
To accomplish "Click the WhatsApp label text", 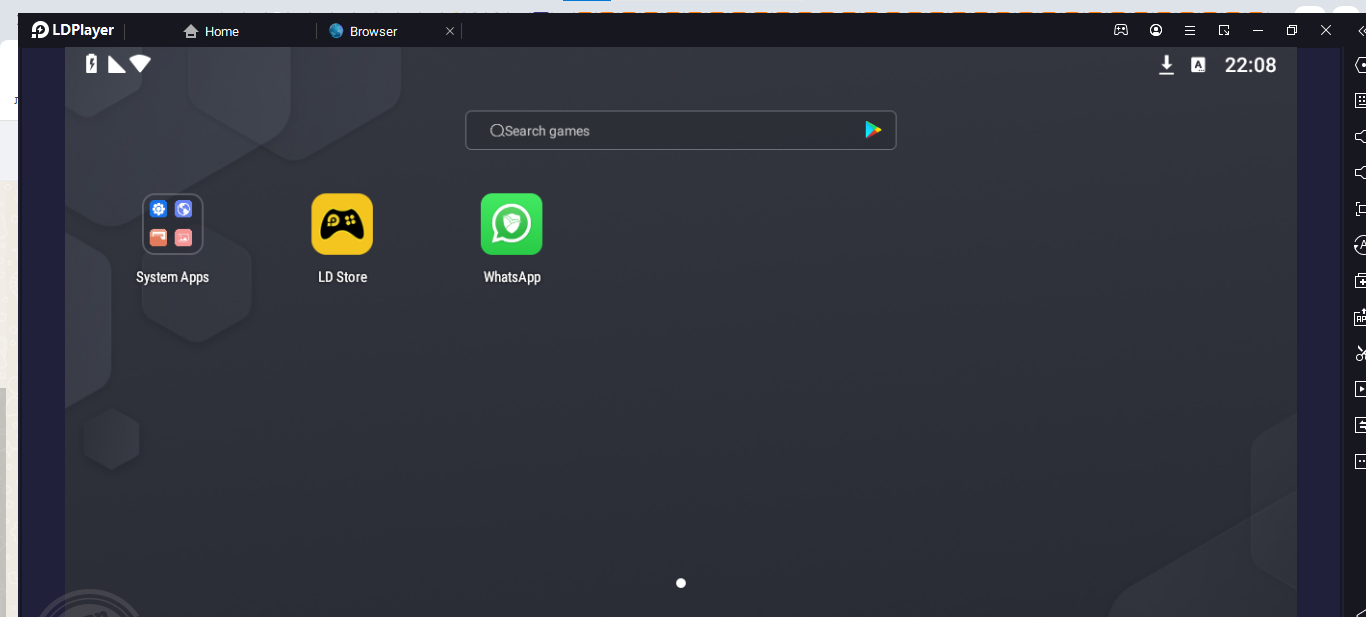I will tap(512, 277).
